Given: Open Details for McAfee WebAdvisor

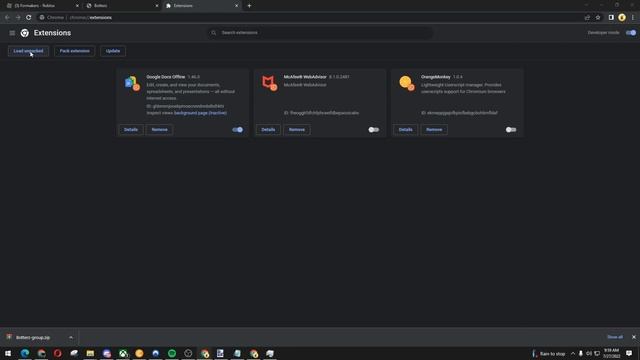Looking at the screenshot, I should point(268,130).
